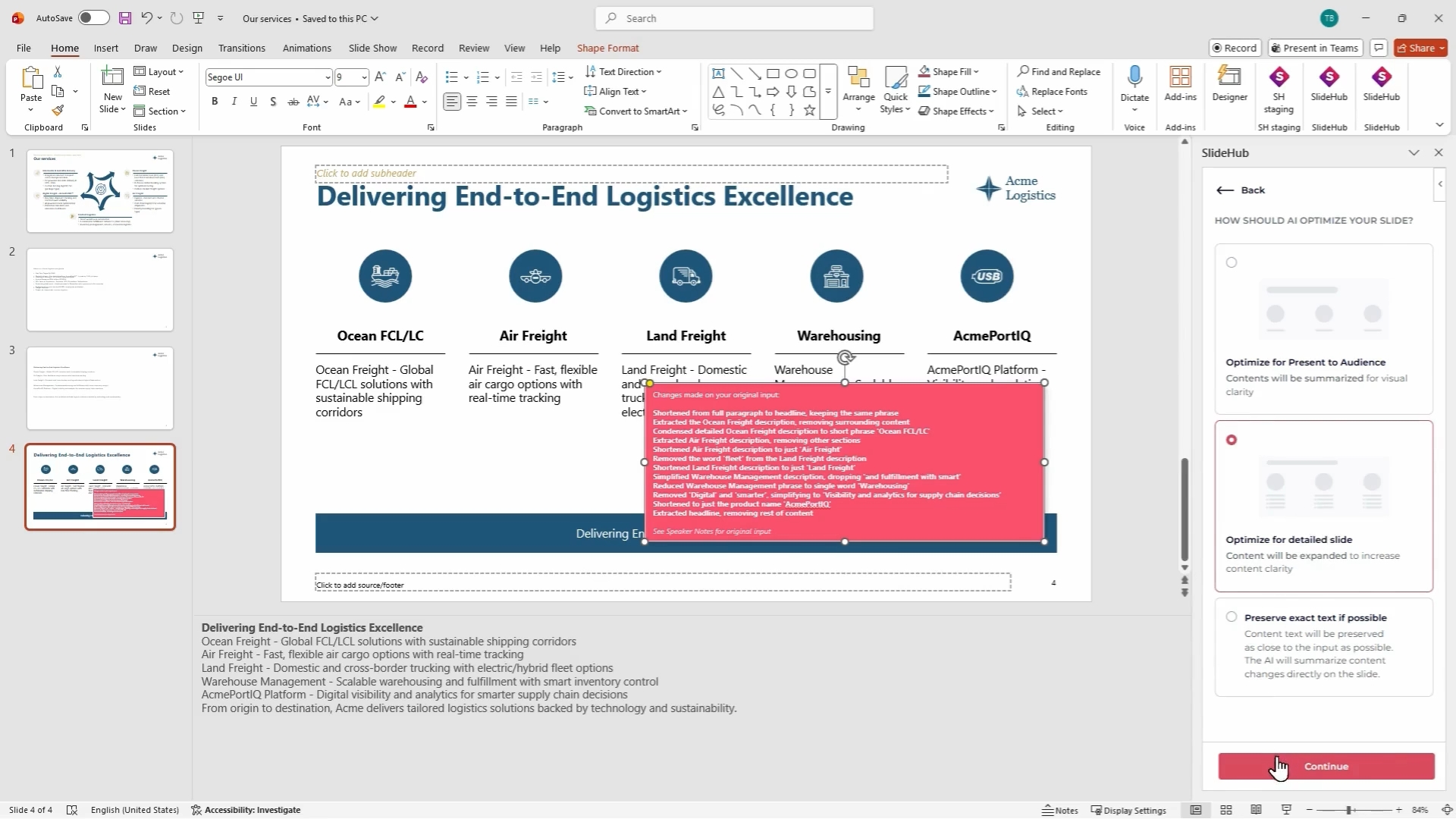The image size is (1456, 819).
Task: Select Preserve exact text if possible option
Action: 1232,617
